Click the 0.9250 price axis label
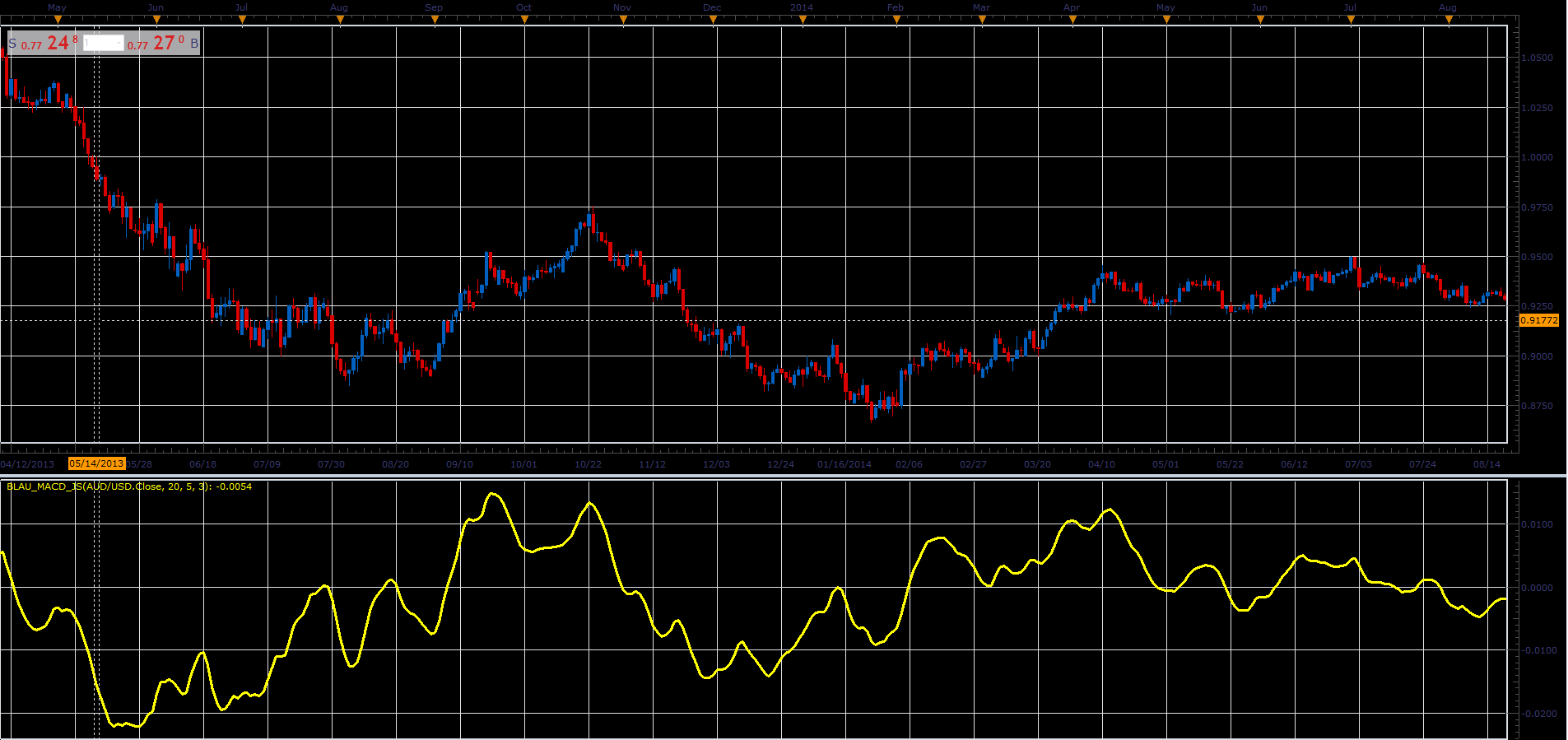 click(x=1538, y=306)
